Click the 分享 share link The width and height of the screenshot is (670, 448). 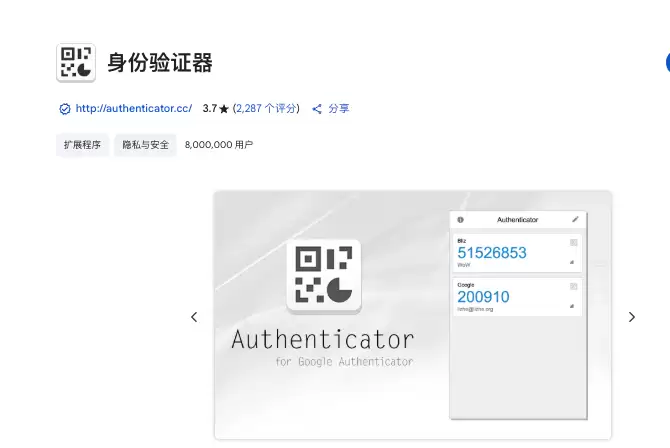[338, 109]
